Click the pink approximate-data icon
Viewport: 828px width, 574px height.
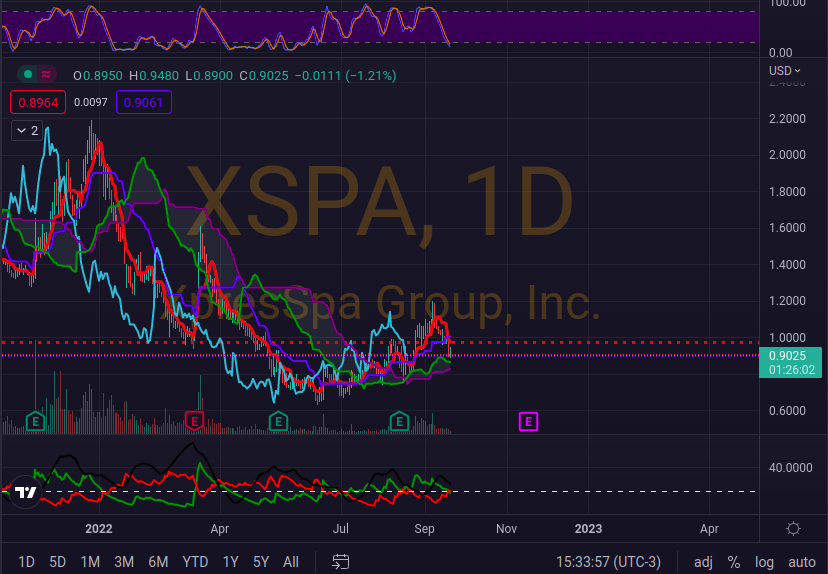point(46,74)
